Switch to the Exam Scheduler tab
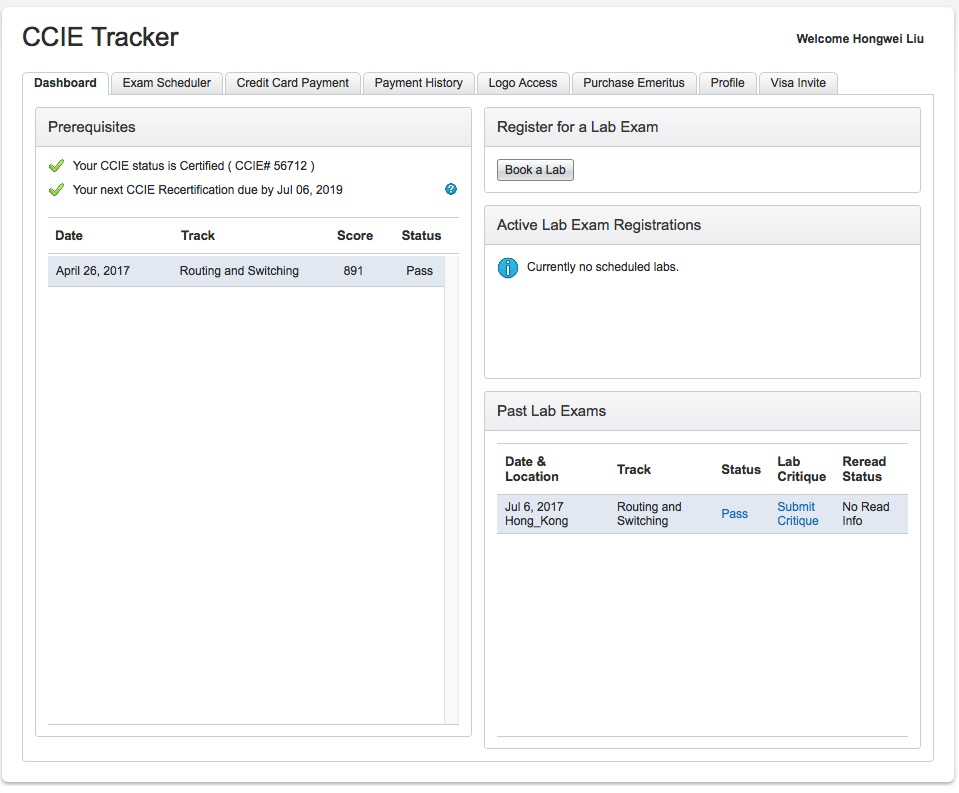Viewport: 959px width, 793px height. tap(166, 83)
